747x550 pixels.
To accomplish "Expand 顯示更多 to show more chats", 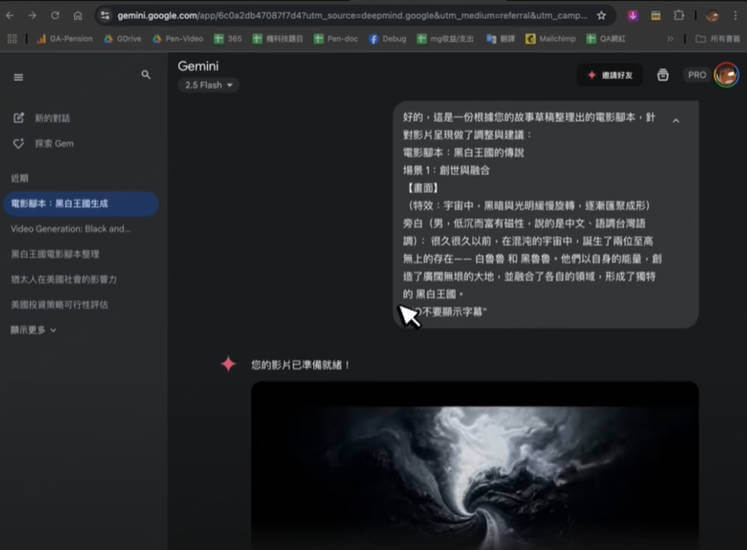I will [x=33, y=330].
